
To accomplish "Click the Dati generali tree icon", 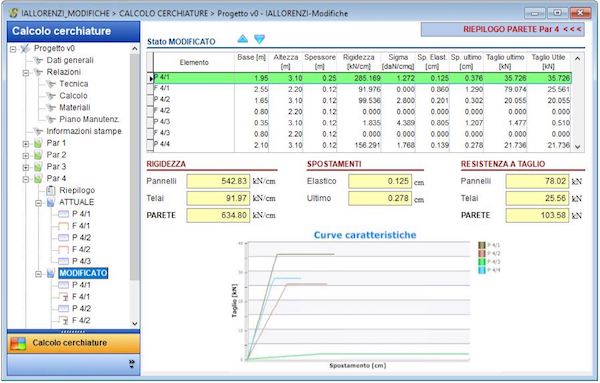I will 38,60.
